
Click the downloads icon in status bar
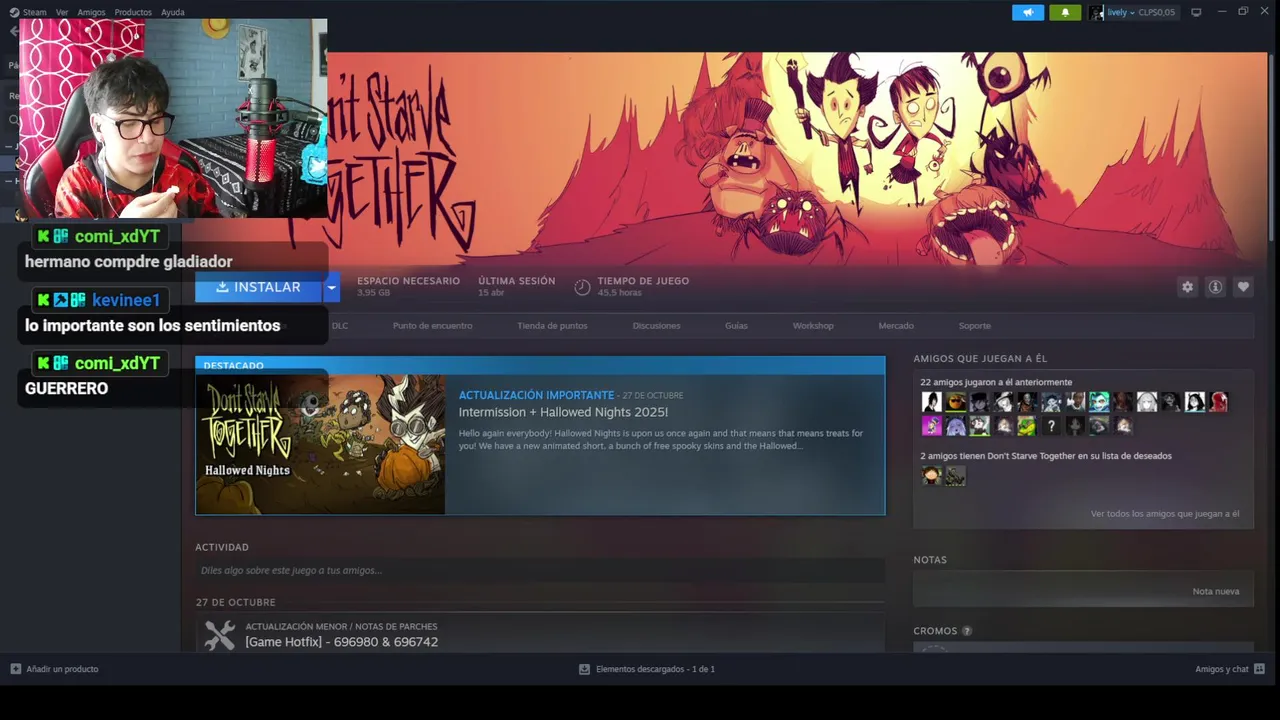click(x=584, y=669)
